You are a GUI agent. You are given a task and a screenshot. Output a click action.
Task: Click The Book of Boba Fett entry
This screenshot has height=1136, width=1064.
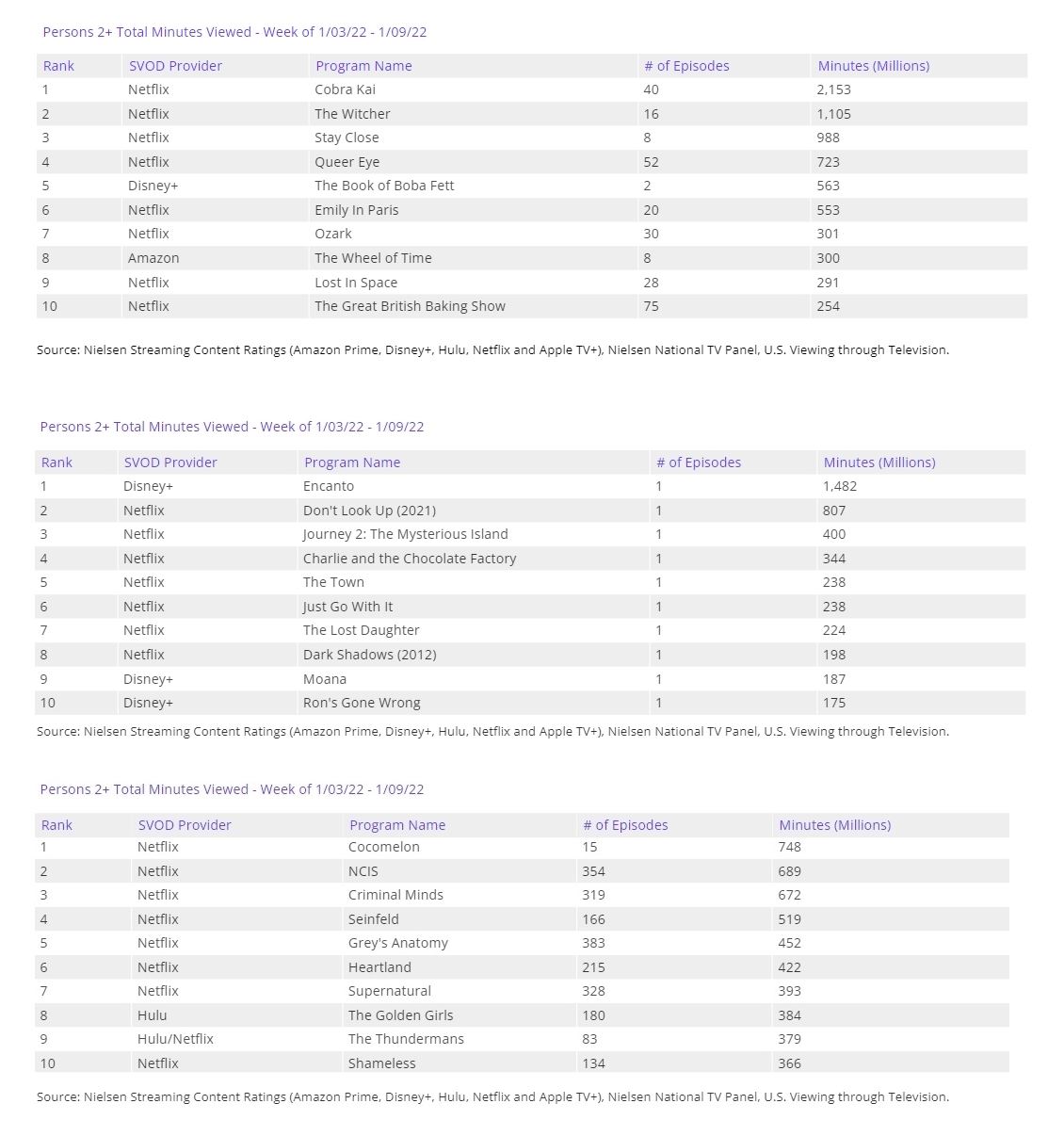pyautogui.click(x=384, y=186)
